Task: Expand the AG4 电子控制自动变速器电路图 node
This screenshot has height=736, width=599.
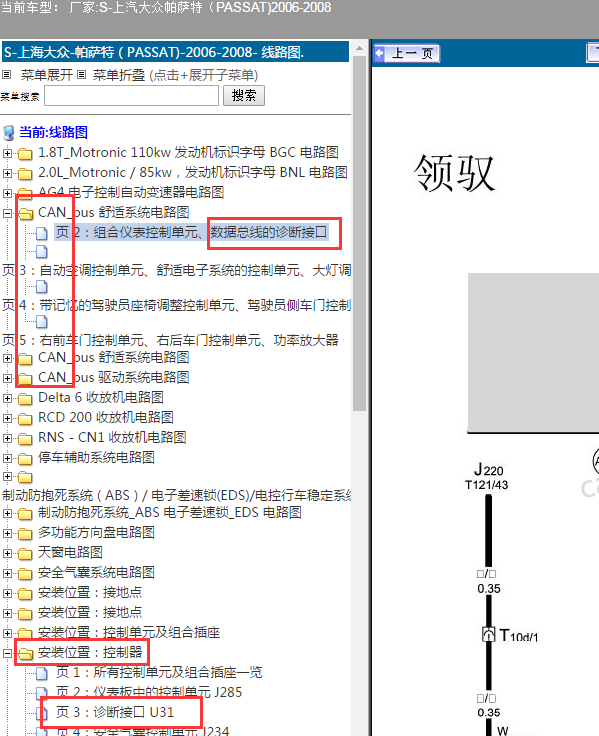Action: click(8, 193)
